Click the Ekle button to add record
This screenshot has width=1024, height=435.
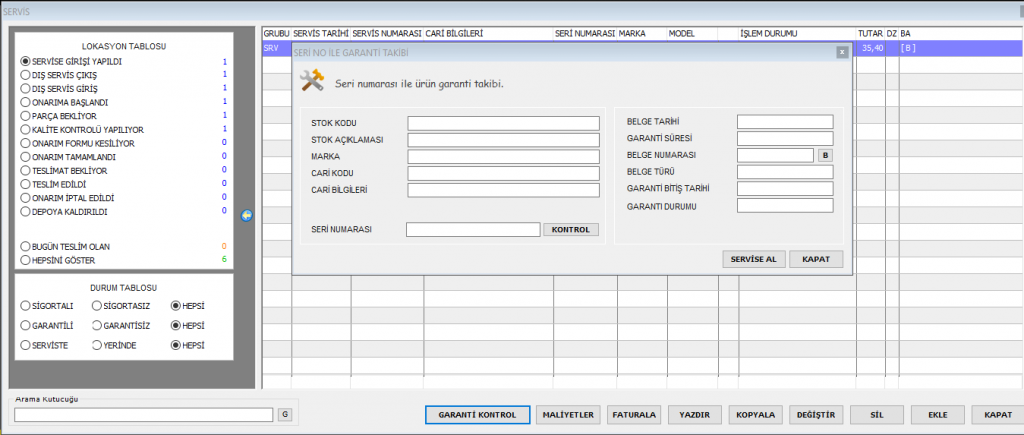[x=937, y=414]
